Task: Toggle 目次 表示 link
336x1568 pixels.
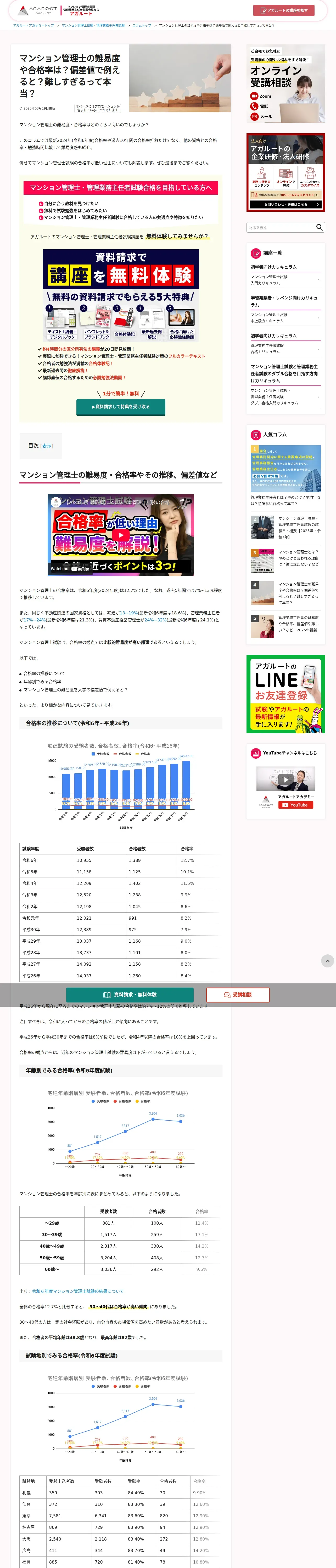Action: pos(46,446)
